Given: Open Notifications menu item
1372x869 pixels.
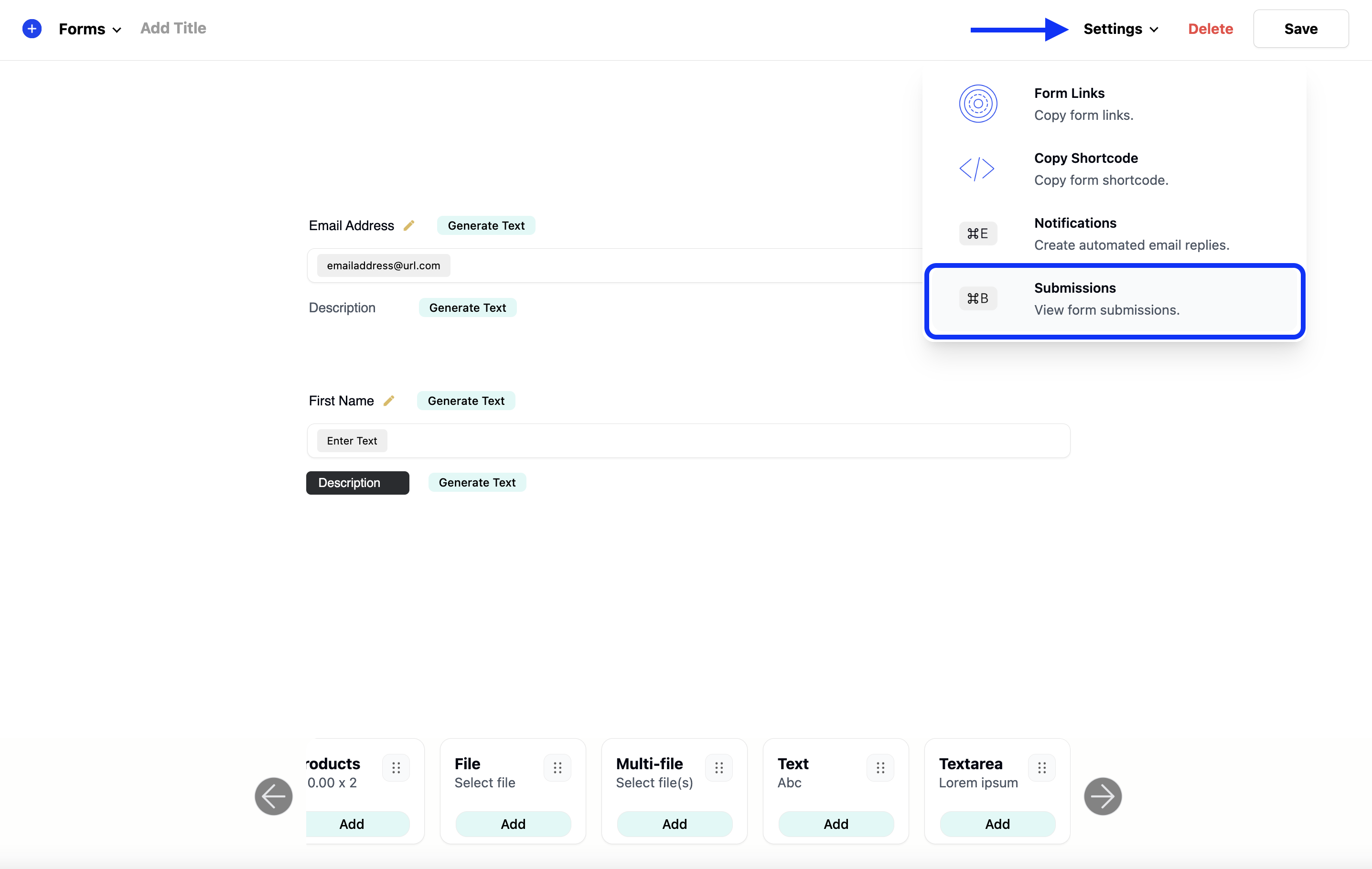Looking at the screenshot, I should [x=1115, y=233].
